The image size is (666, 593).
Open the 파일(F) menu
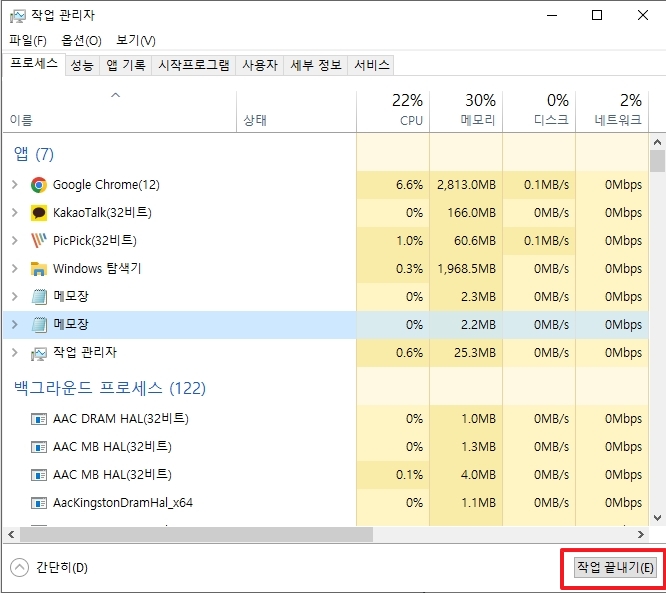pyautogui.click(x=28, y=40)
